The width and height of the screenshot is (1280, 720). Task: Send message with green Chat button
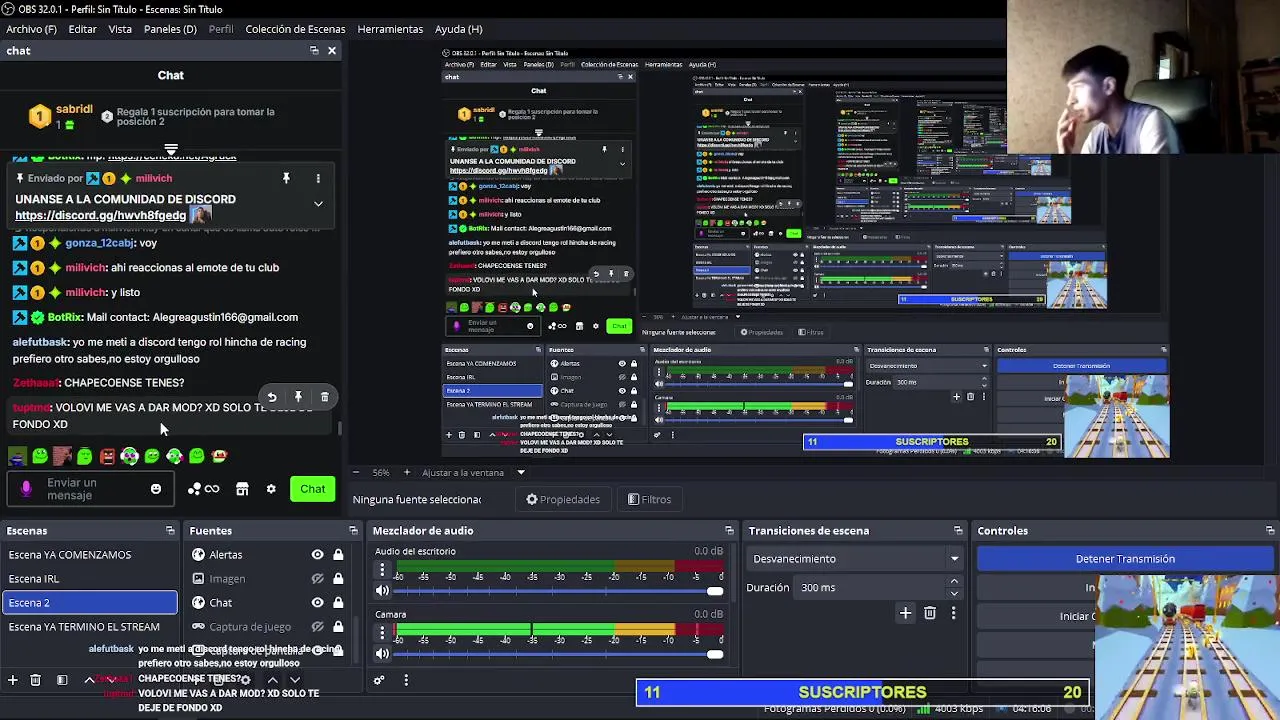pos(313,489)
